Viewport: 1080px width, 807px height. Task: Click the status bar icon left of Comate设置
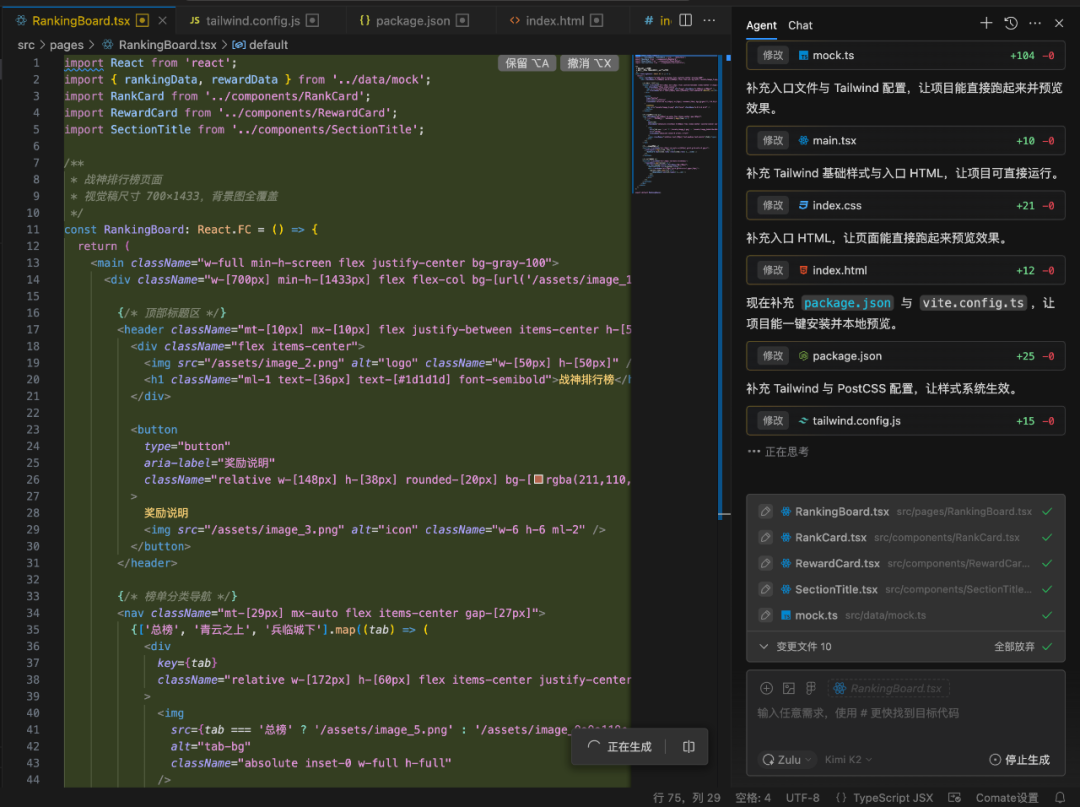click(954, 797)
